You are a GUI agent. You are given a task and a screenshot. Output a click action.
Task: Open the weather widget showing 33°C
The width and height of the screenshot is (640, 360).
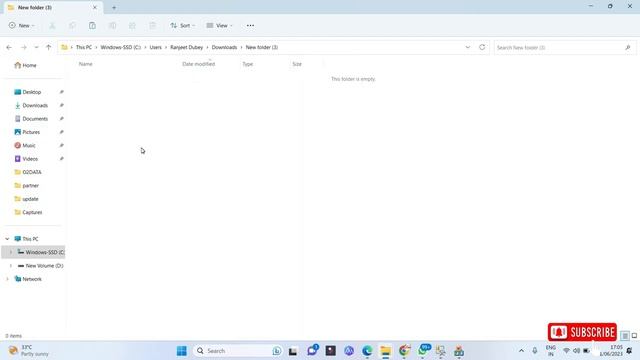click(29, 351)
